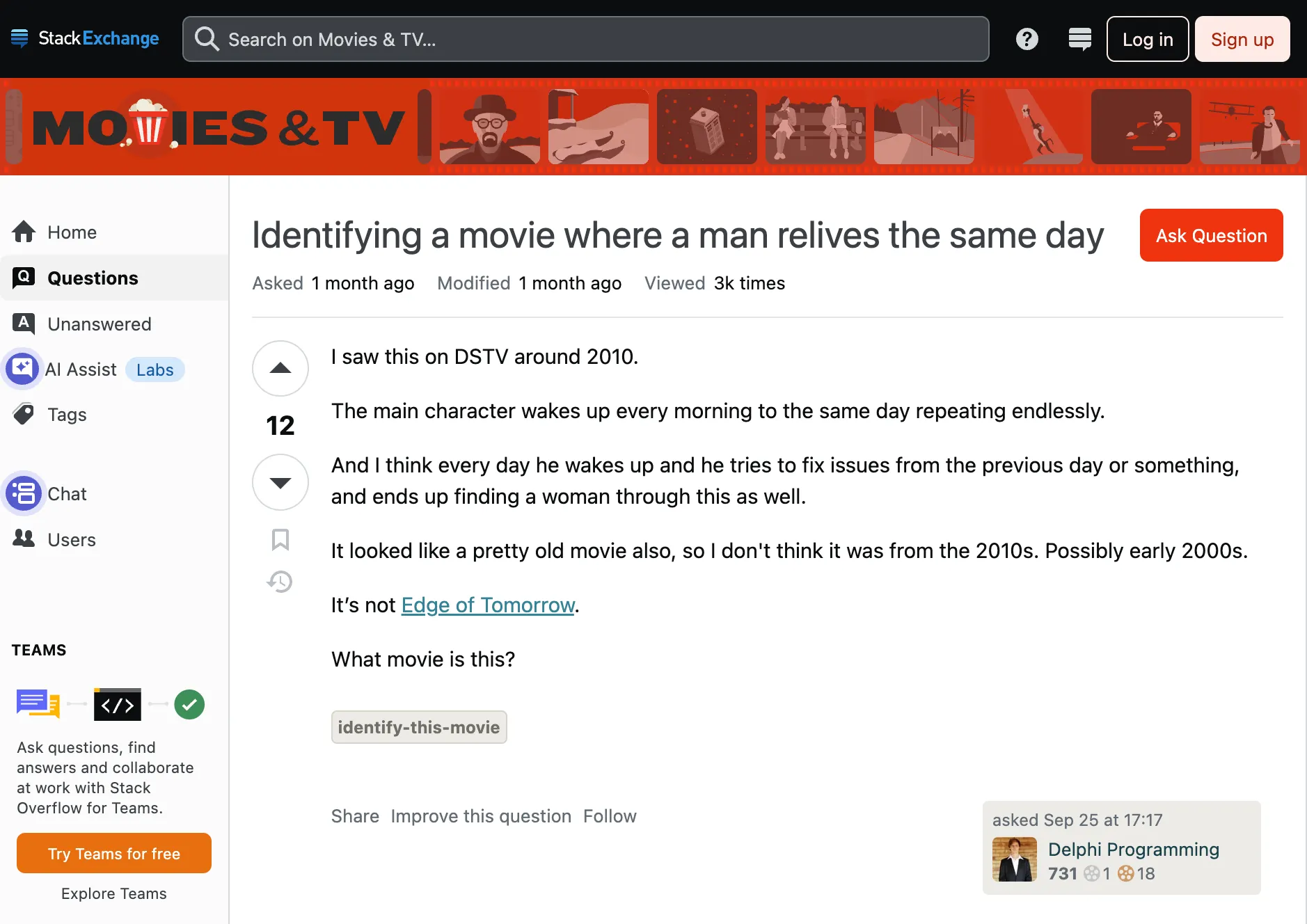Open Chat using its sidebar icon

coord(24,493)
